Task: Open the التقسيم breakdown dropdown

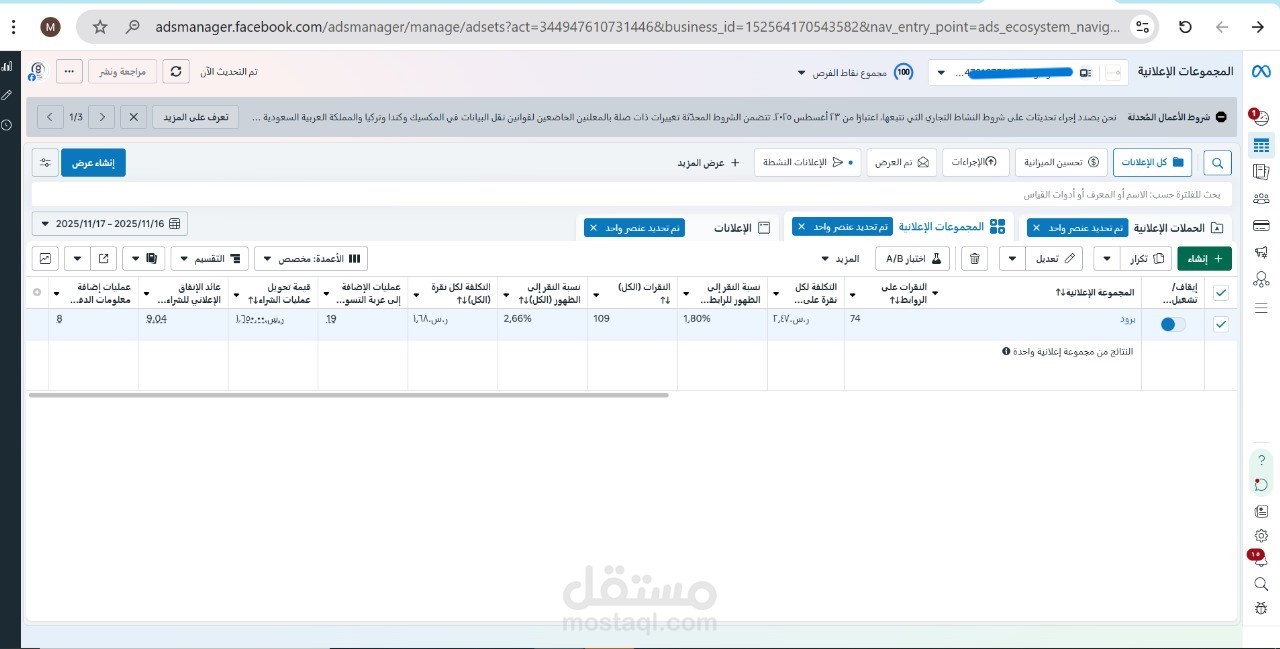Action: [209, 258]
